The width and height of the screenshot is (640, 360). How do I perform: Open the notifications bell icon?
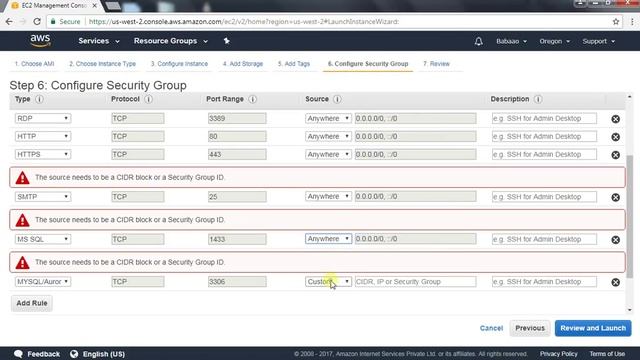pyautogui.click(x=478, y=41)
